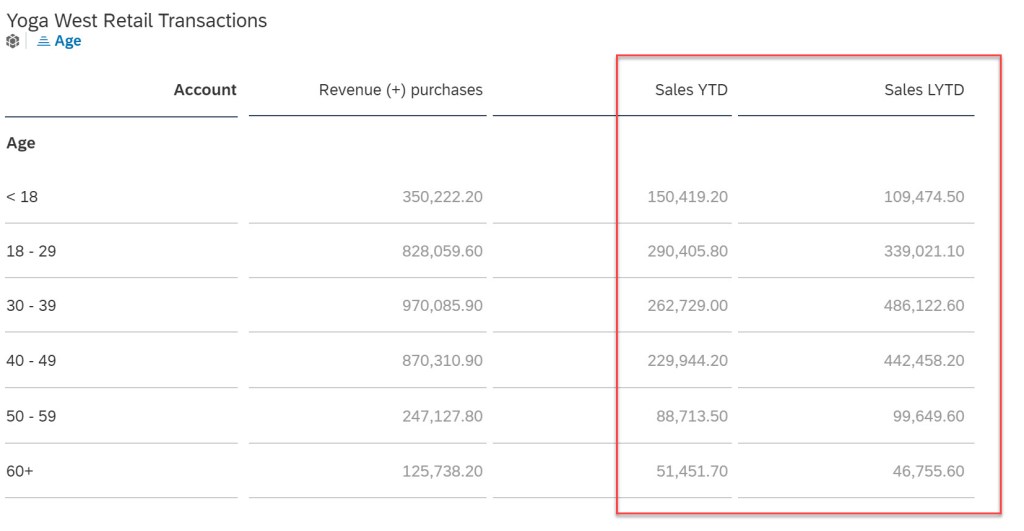Click the 350,222.20 revenue cell
This screenshot has height=531, width=1024.
442,197
